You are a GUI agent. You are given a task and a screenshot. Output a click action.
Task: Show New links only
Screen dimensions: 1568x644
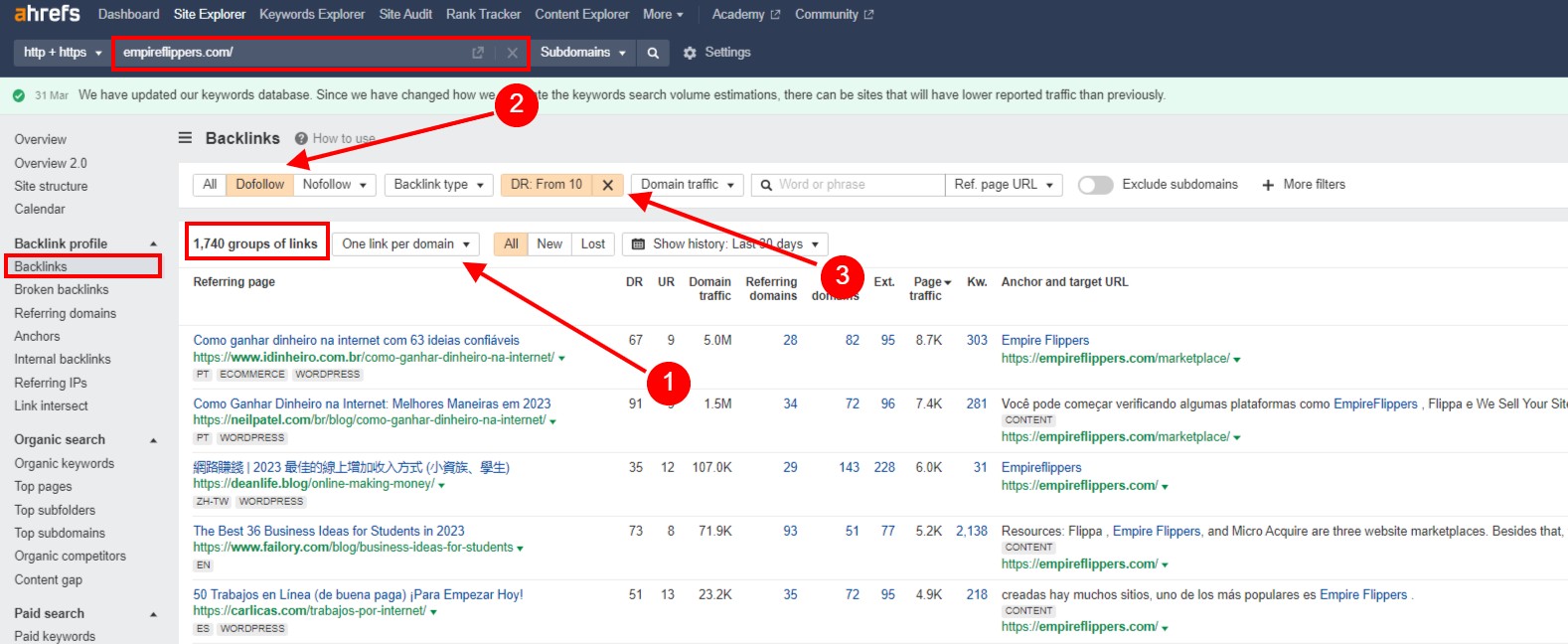click(x=549, y=244)
